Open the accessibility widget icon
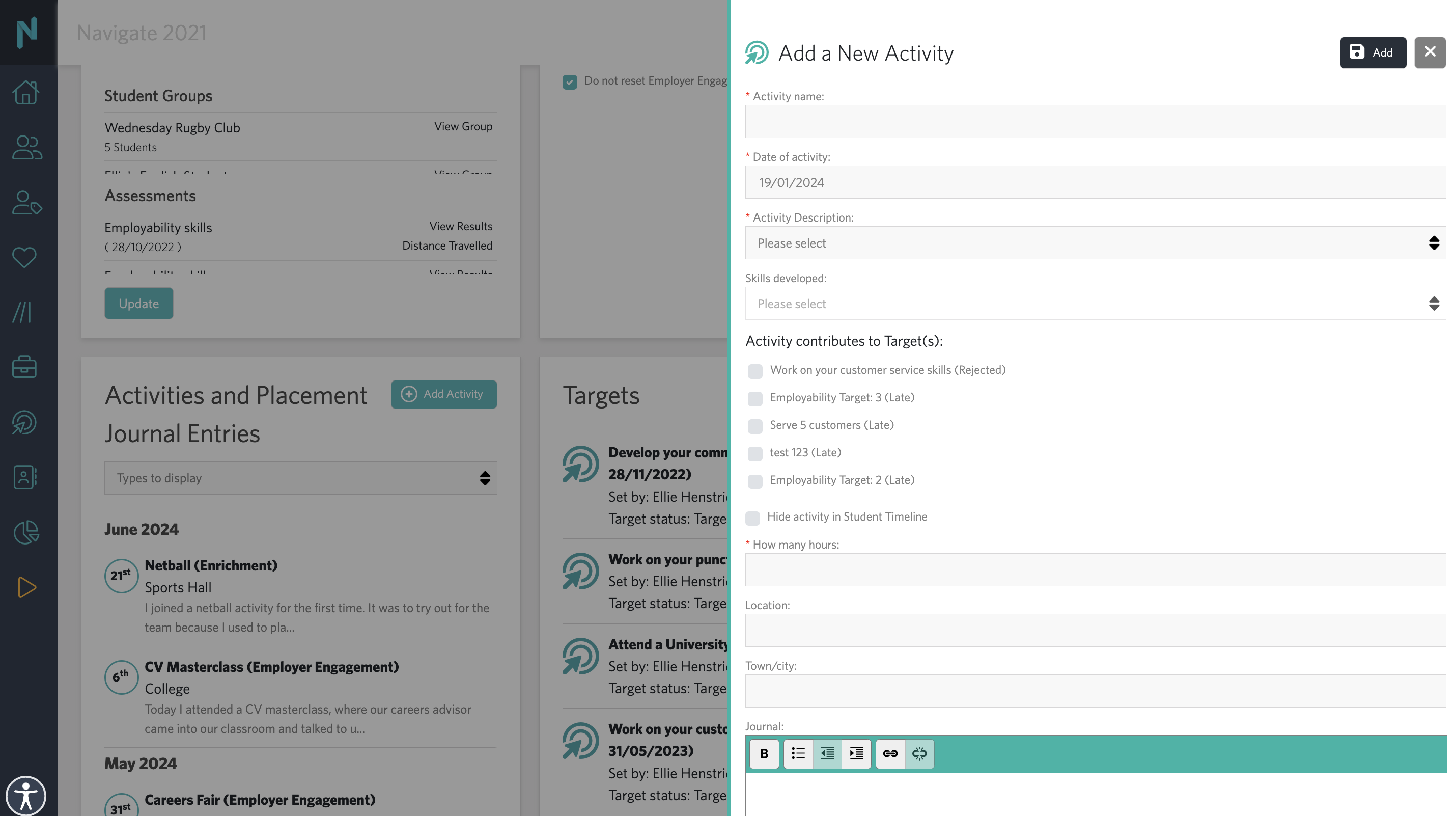 point(25,796)
